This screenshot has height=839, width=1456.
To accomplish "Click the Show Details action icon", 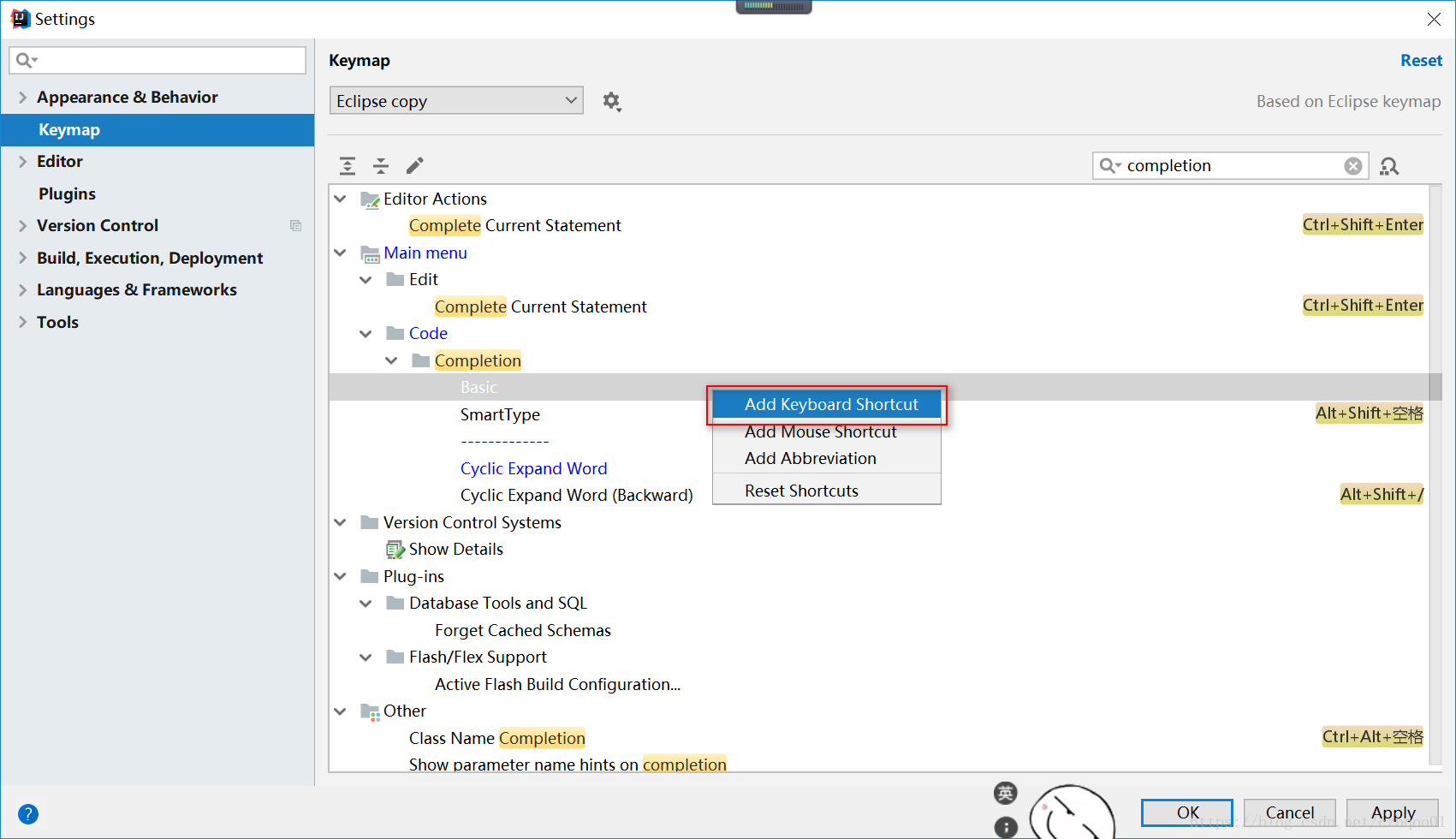I will tap(395, 550).
